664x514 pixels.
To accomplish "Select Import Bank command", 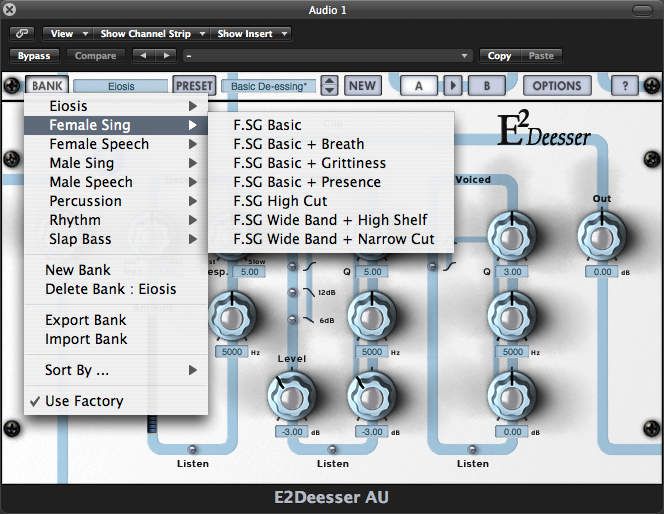I will point(116,339).
